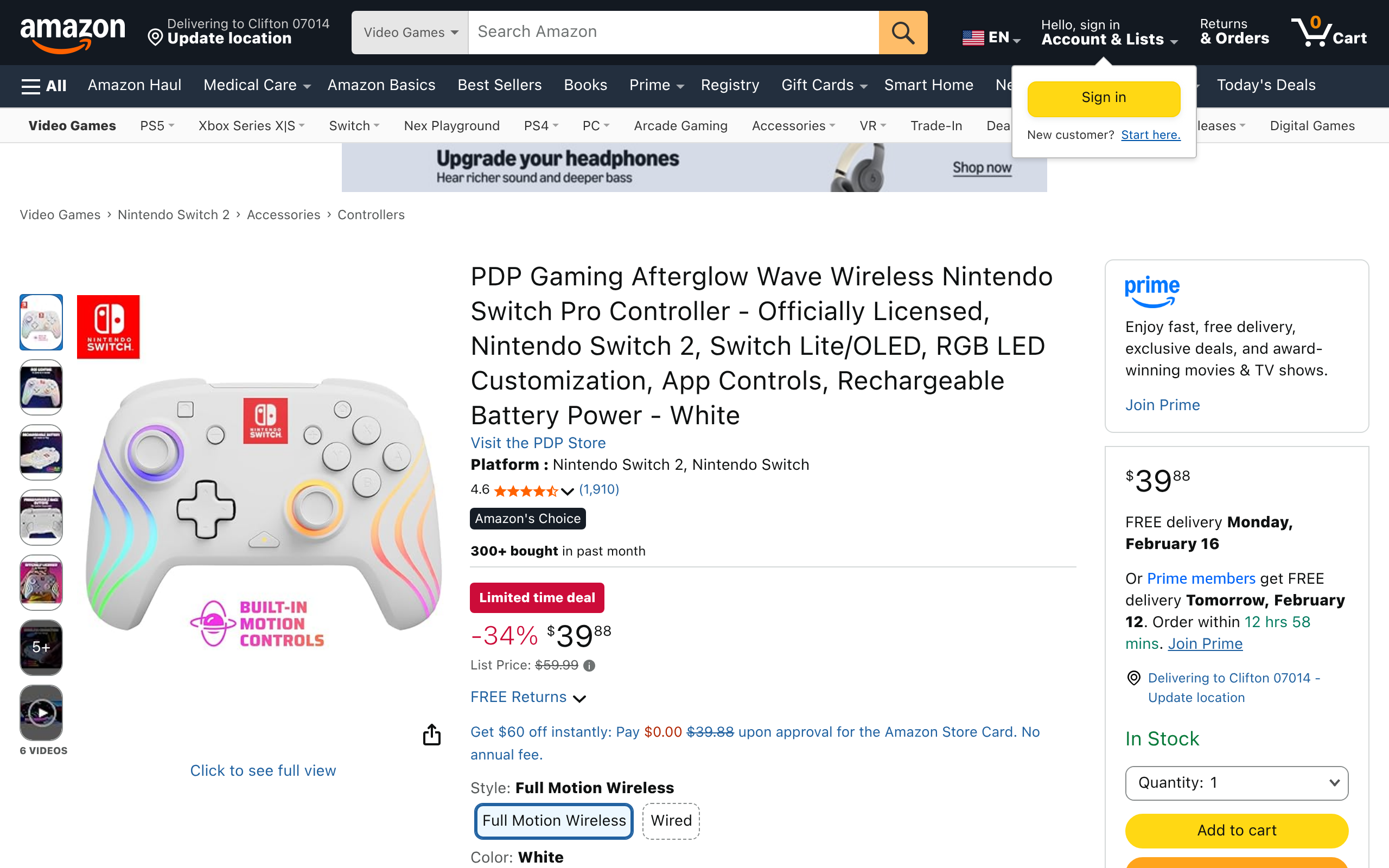Click the Amazon logo to go home
Image resolution: width=1389 pixels, height=868 pixels.
[72, 33]
